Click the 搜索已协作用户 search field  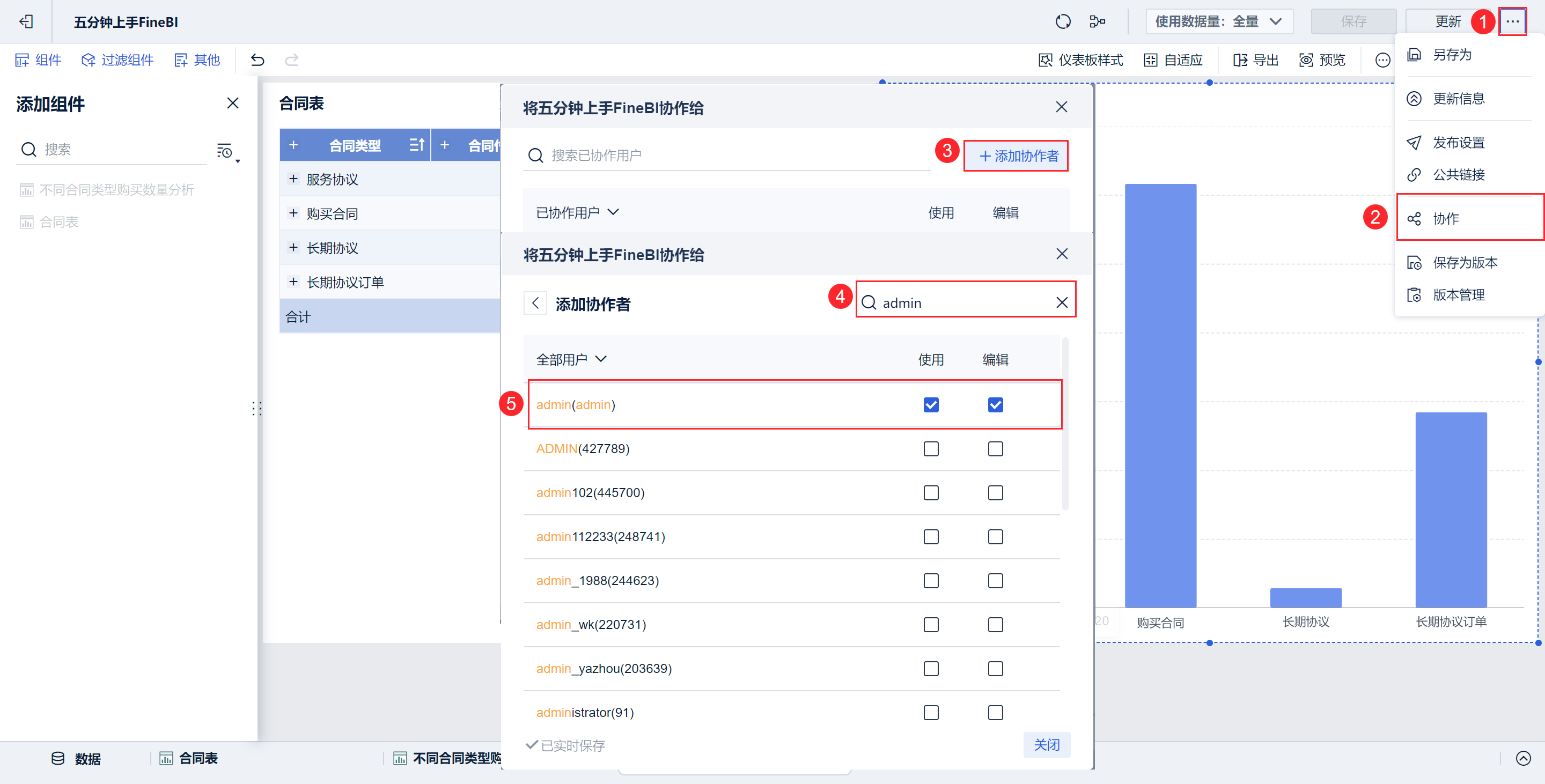click(726, 155)
